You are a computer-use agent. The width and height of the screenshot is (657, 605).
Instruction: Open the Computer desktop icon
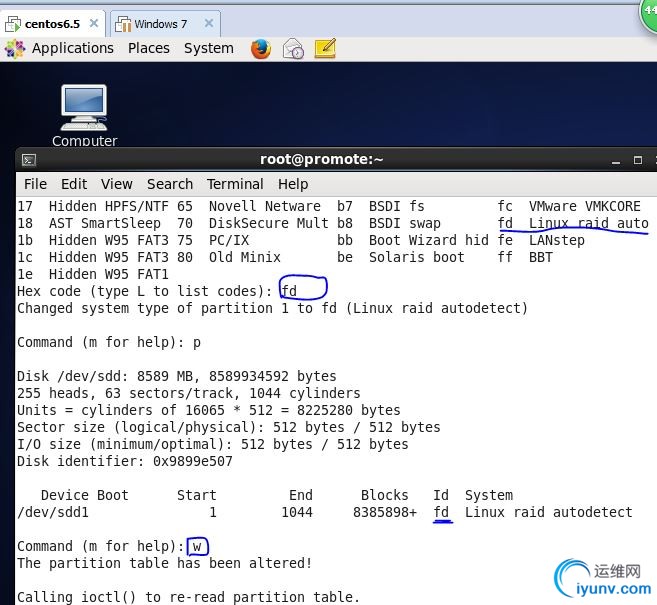click(84, 116)
